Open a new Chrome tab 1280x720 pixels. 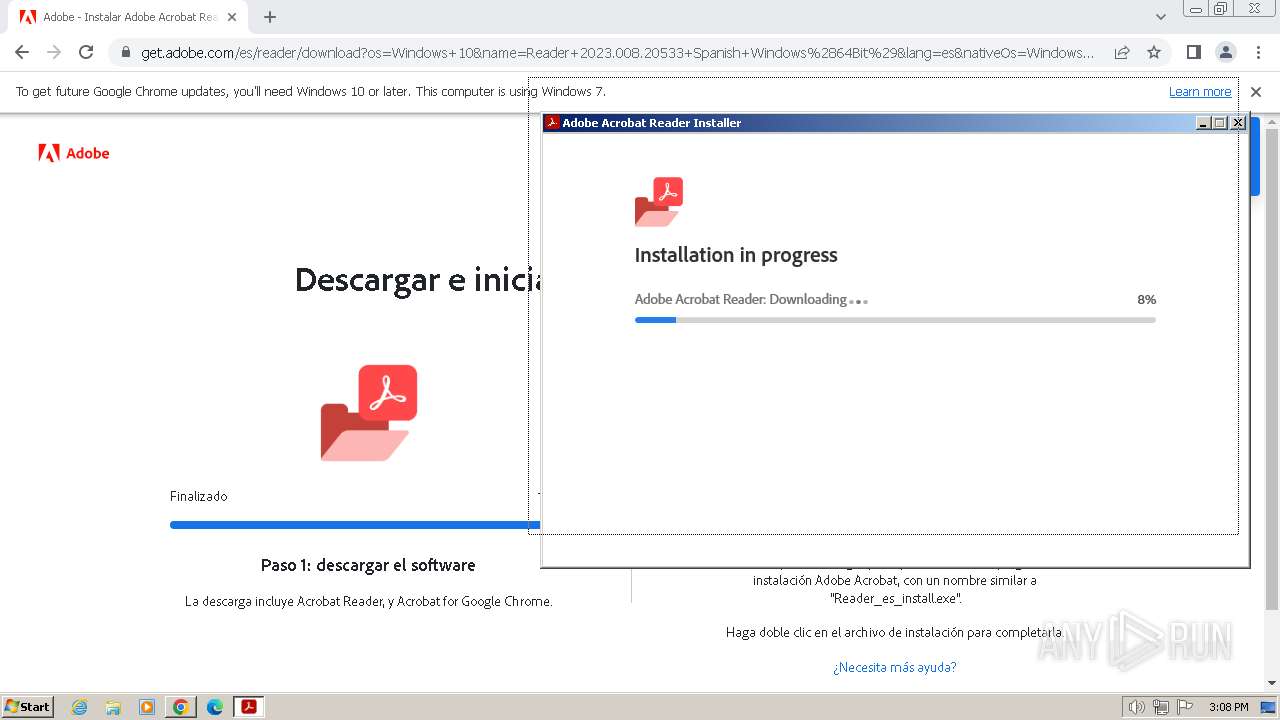pos(270,17)
